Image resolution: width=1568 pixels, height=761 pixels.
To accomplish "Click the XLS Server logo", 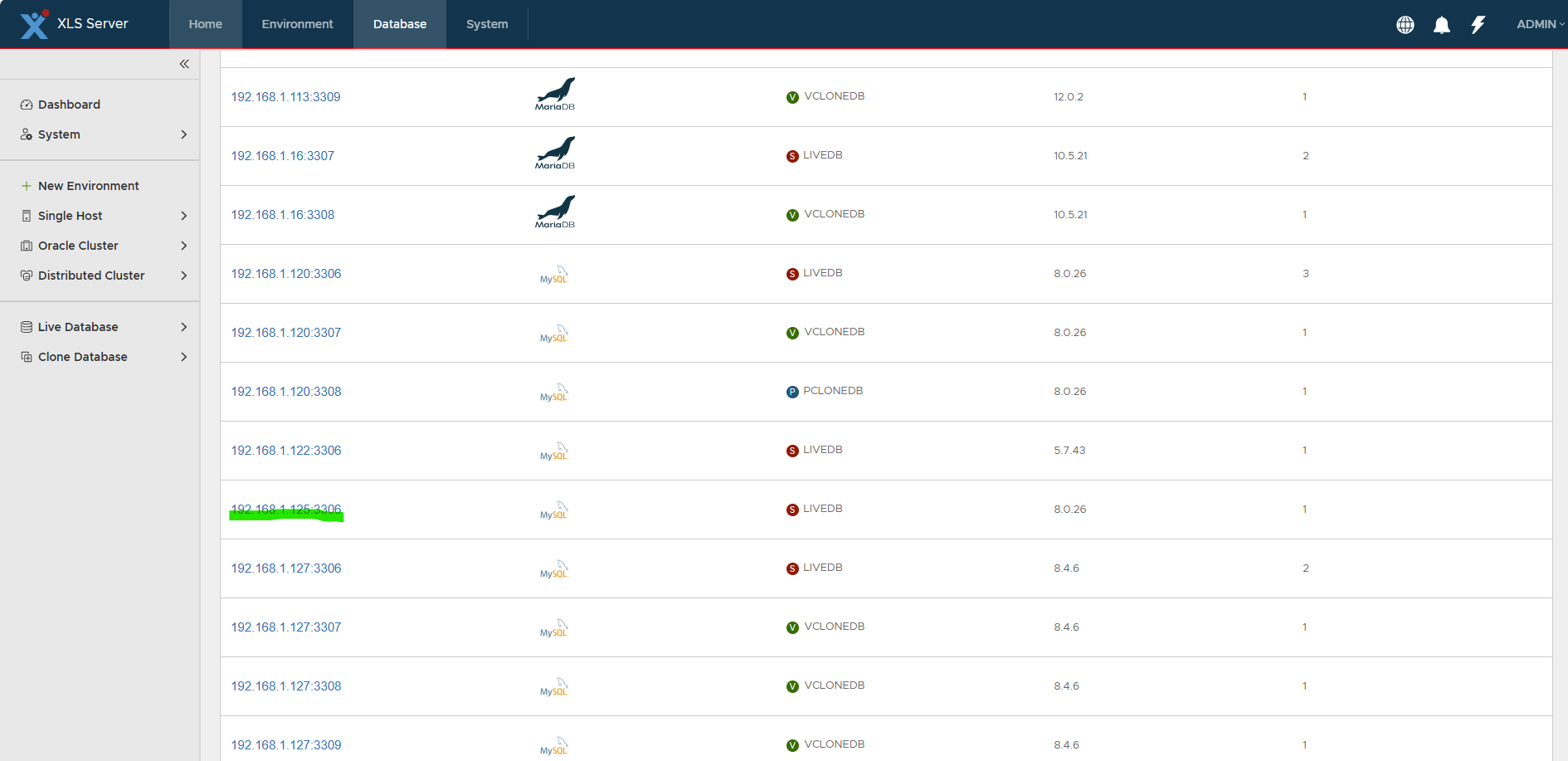I will (x=35, y=24).
